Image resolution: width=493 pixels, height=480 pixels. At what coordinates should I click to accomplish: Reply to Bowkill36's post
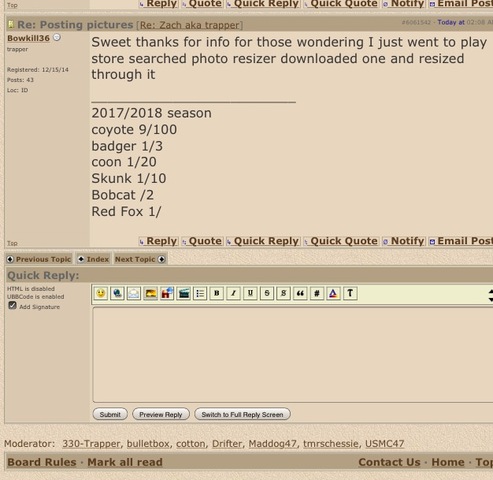158,241
